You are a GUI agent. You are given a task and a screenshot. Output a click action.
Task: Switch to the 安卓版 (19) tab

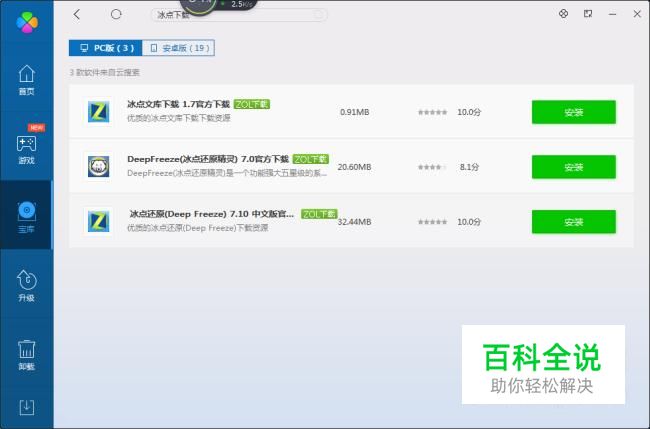click(x=178, y=48)
